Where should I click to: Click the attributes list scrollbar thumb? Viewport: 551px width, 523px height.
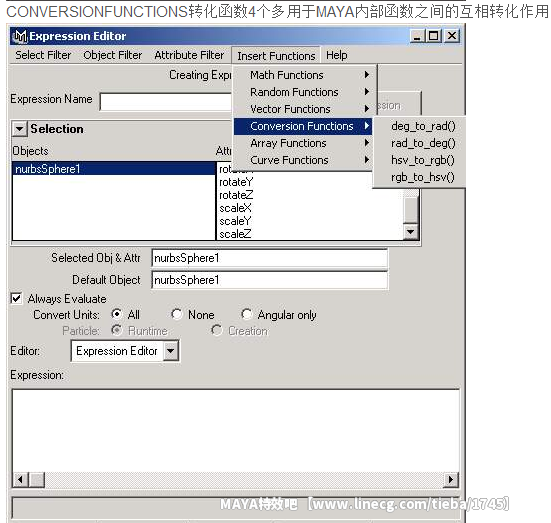click(410, 209)
